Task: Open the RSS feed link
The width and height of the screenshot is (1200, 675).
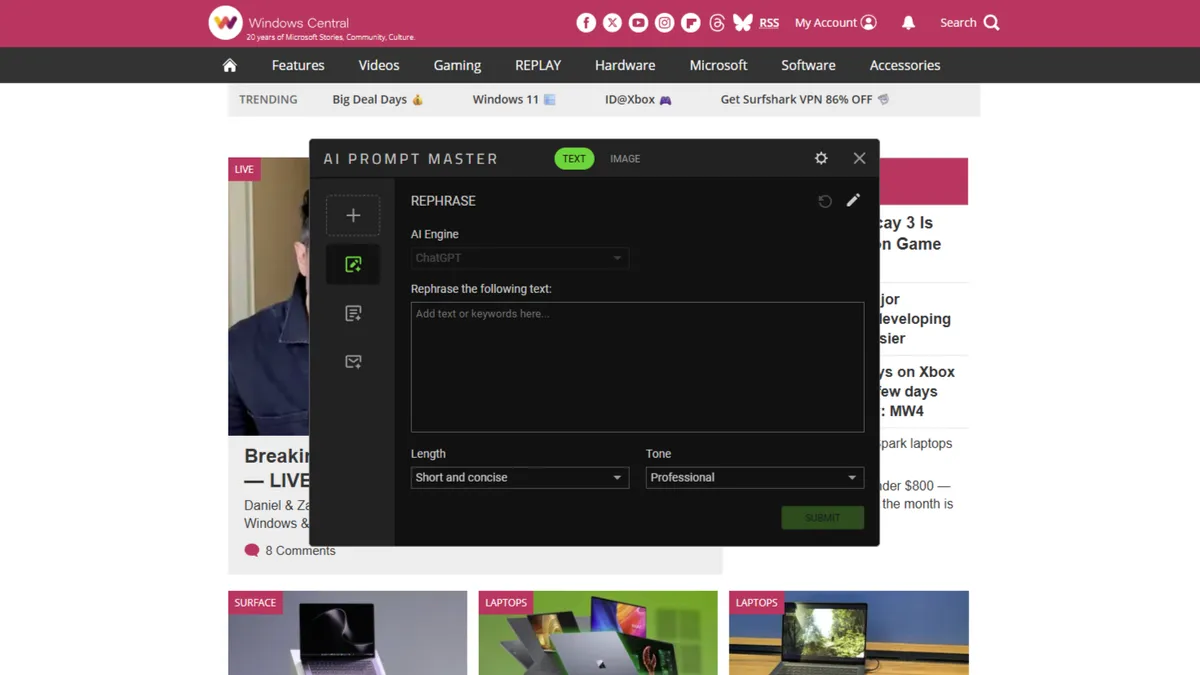Action: click(769, 23)
